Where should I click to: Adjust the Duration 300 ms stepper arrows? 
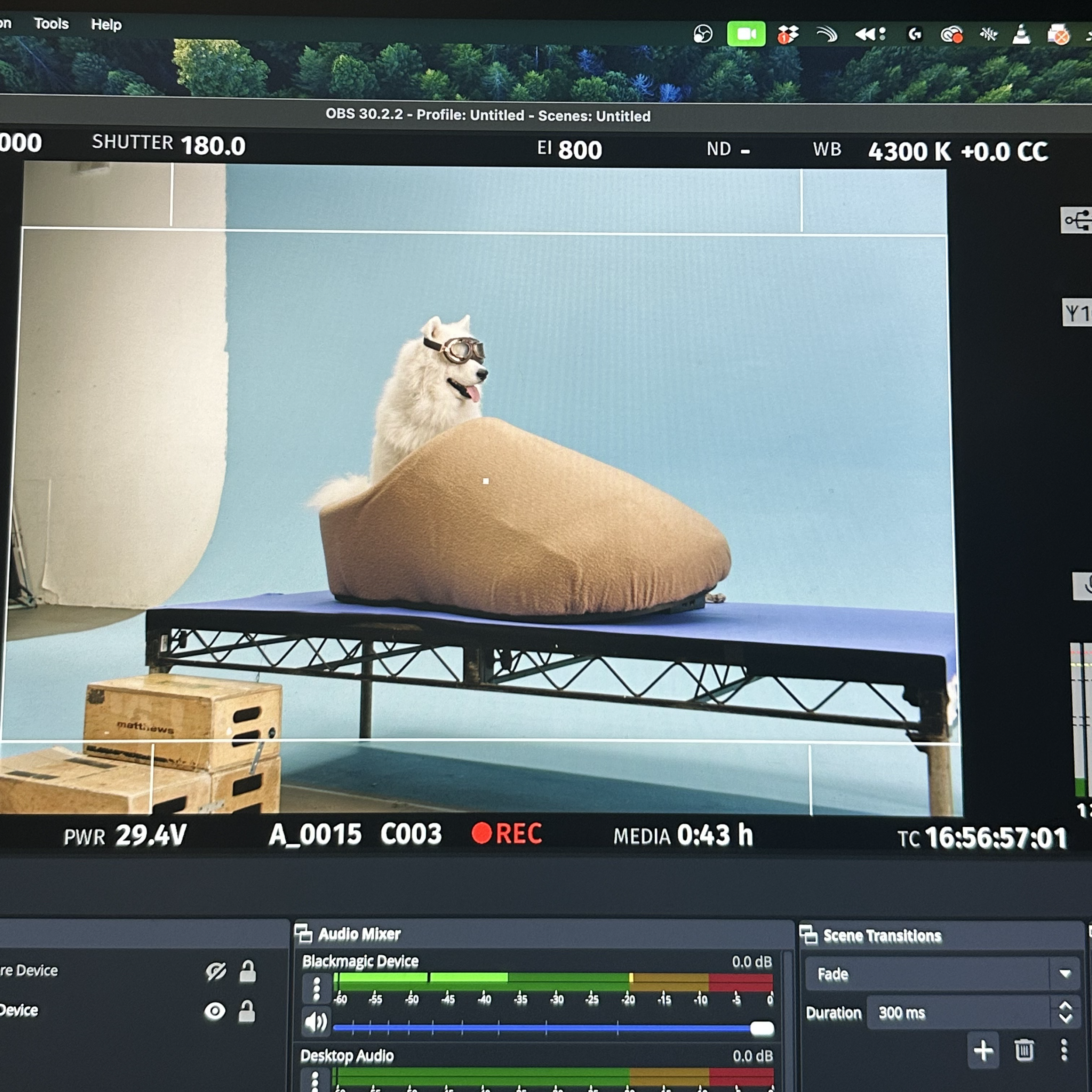pos(1065,1013)
